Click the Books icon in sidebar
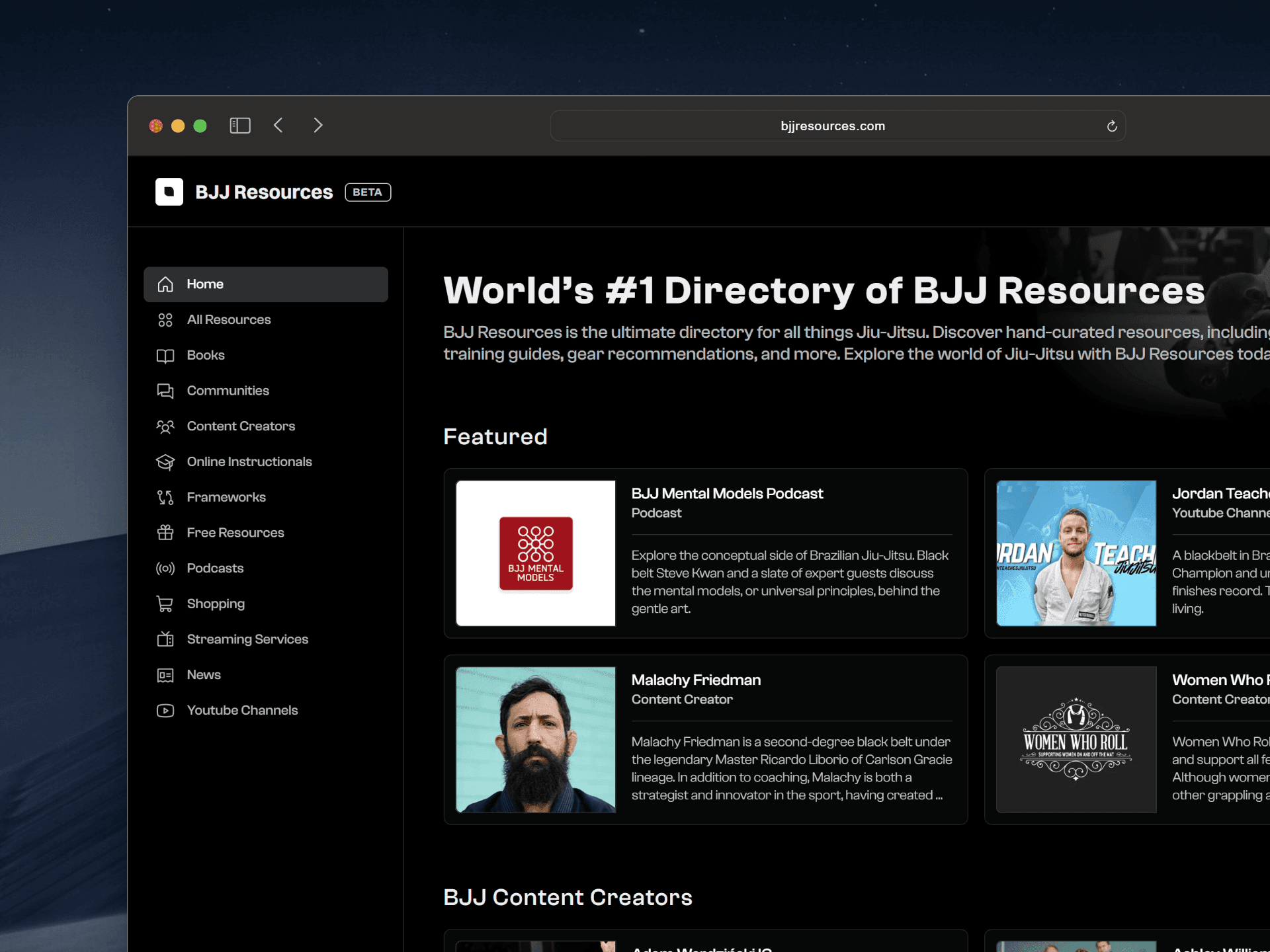The width and height of the screenshot is (1270, 952). click(165, 356)
